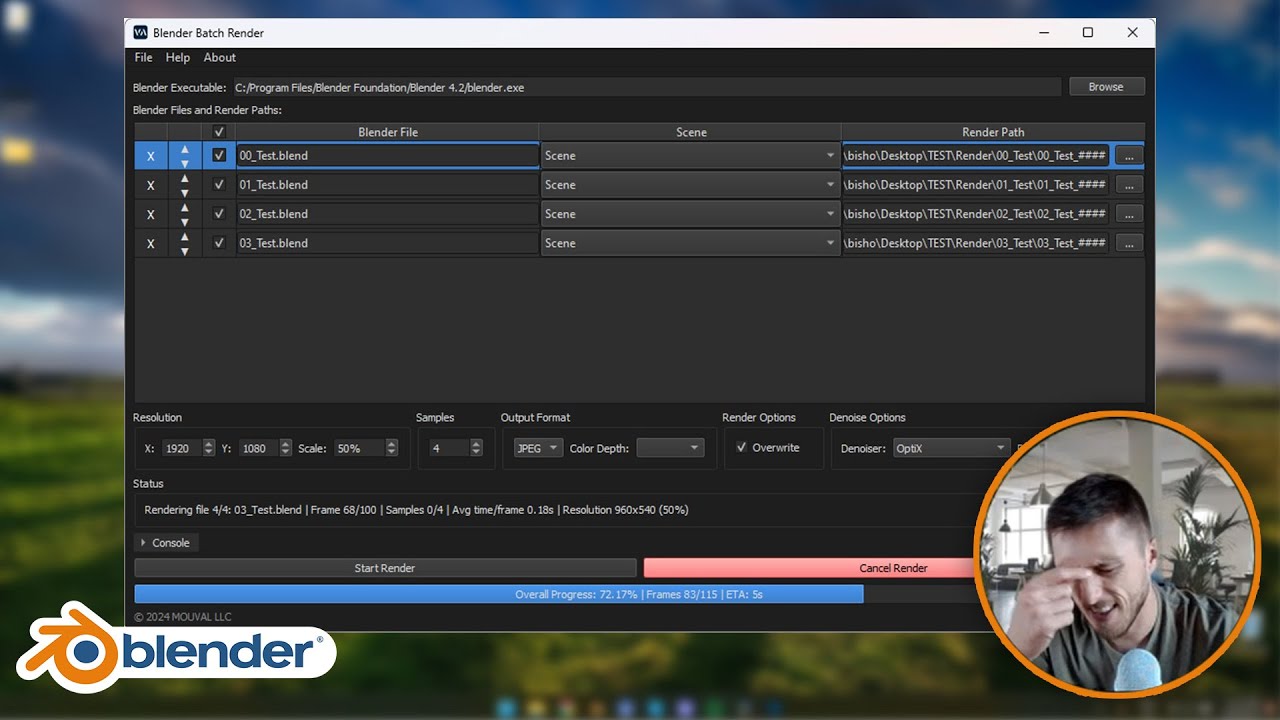1280x720 pixels.
Task: Uncheck the 01_Test.blend row checkbox
Action: point(219,184)
